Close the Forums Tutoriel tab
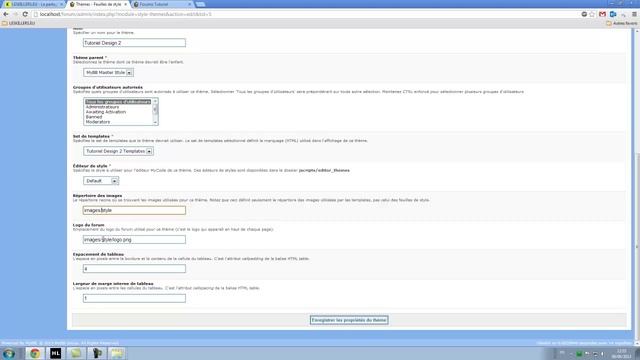Image resolution: width=640 pixels, height=360 pixels. pos(190,4)
